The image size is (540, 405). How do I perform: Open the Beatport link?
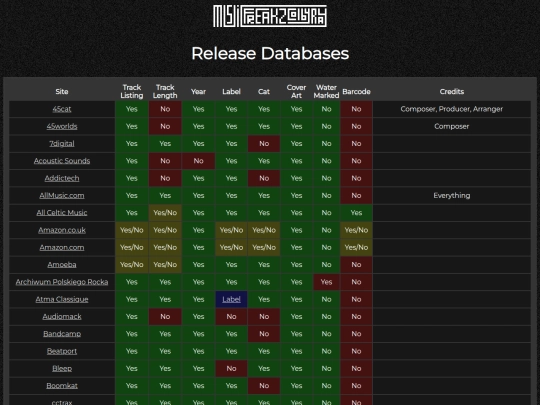pos(62,351)
